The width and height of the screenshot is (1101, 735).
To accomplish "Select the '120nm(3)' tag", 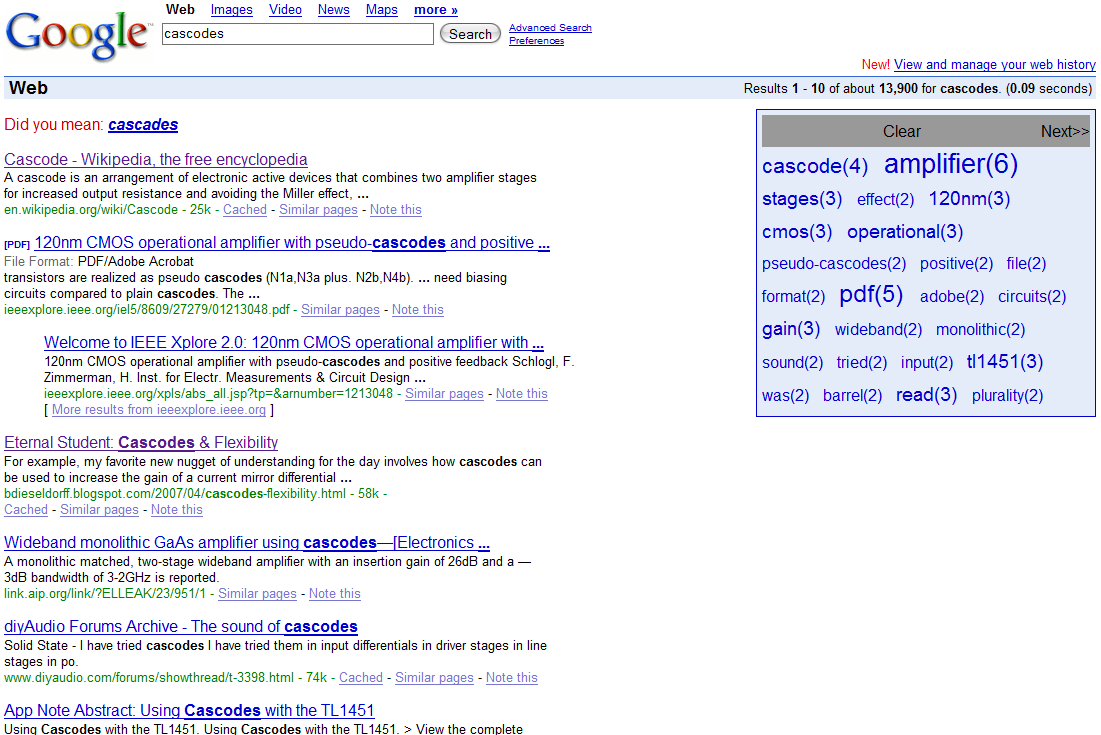I will click(x=970, y=199).
